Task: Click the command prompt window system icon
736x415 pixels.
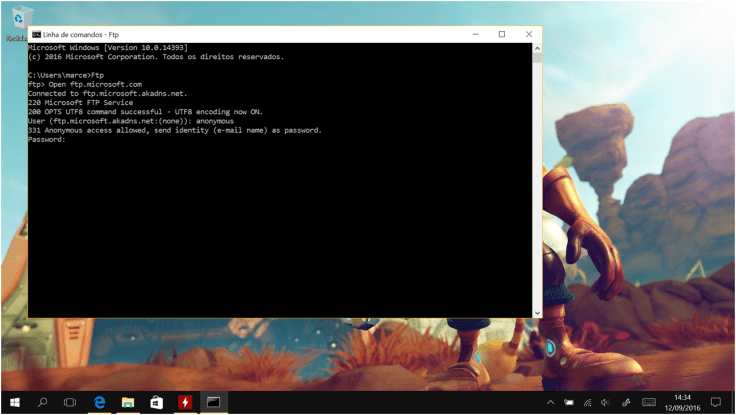Action: point(36,34)
